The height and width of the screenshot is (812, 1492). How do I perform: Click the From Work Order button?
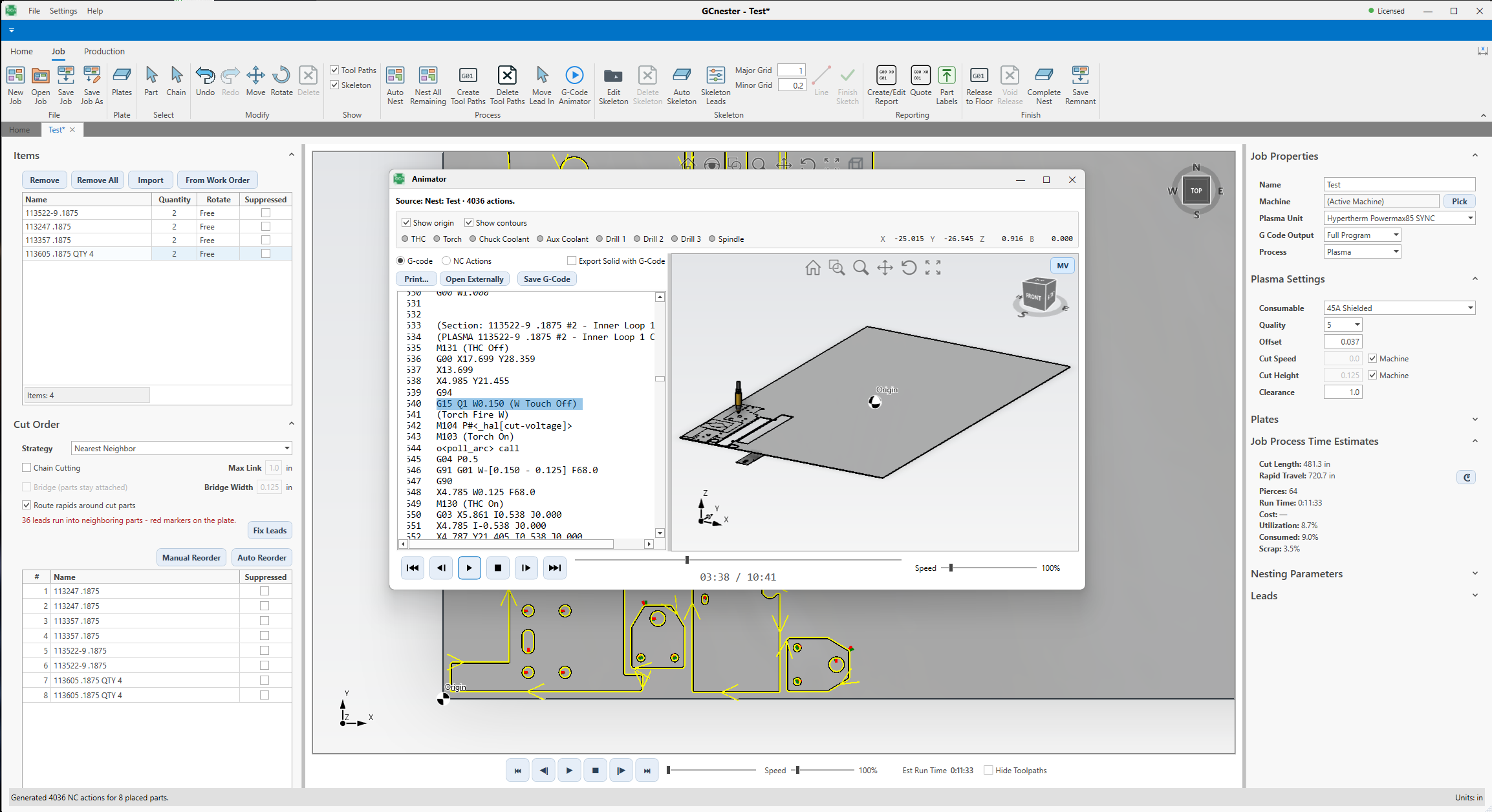[x=217, y=180]
